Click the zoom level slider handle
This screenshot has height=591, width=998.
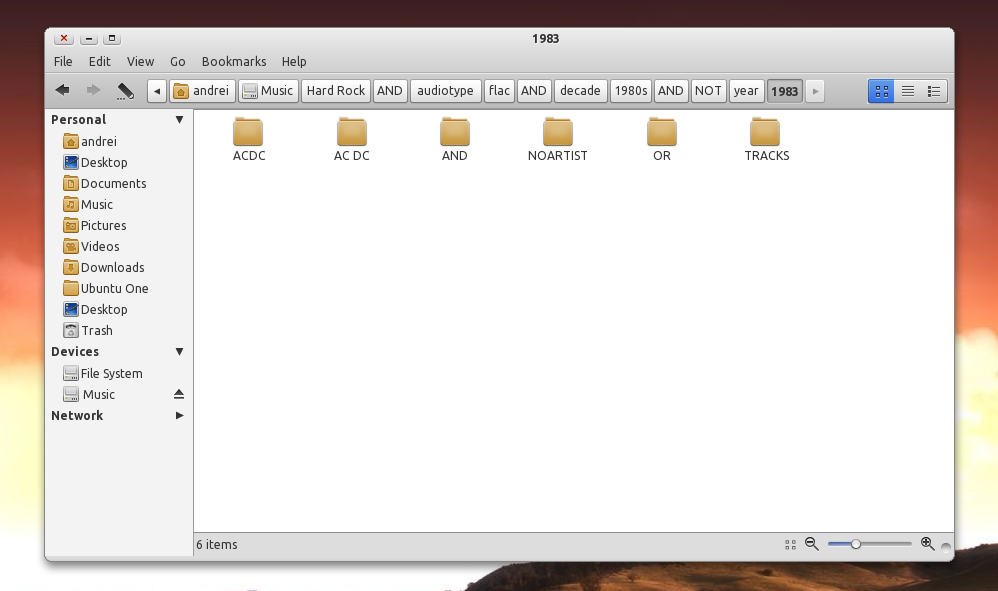[856, 544]
